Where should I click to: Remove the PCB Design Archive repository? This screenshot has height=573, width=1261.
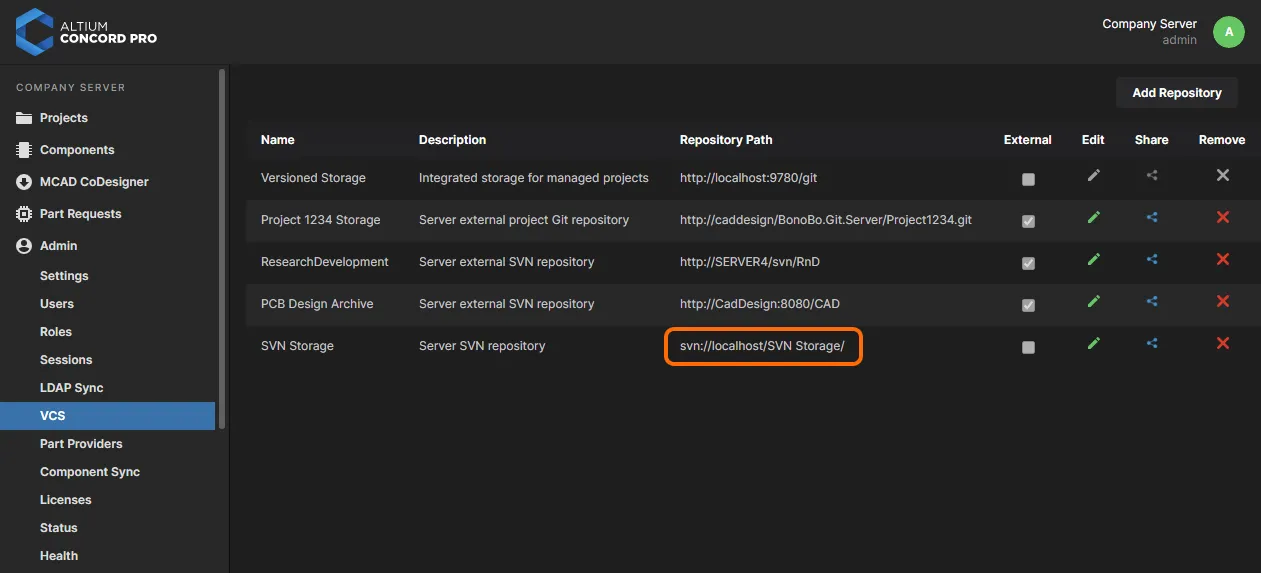1222,301
